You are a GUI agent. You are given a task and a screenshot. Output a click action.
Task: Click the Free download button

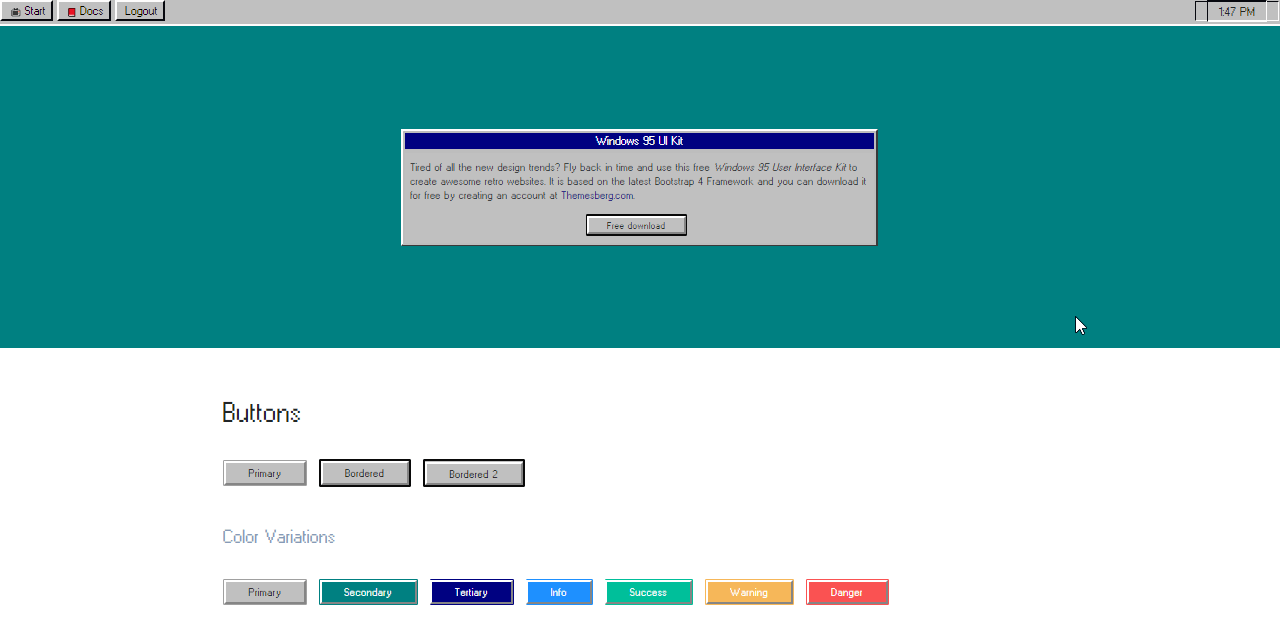(x=636, y=225)
